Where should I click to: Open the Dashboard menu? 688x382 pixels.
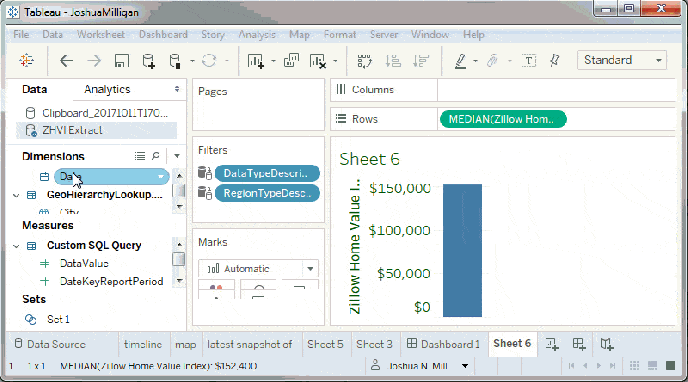pyautogui.click(x=163, y=34)
